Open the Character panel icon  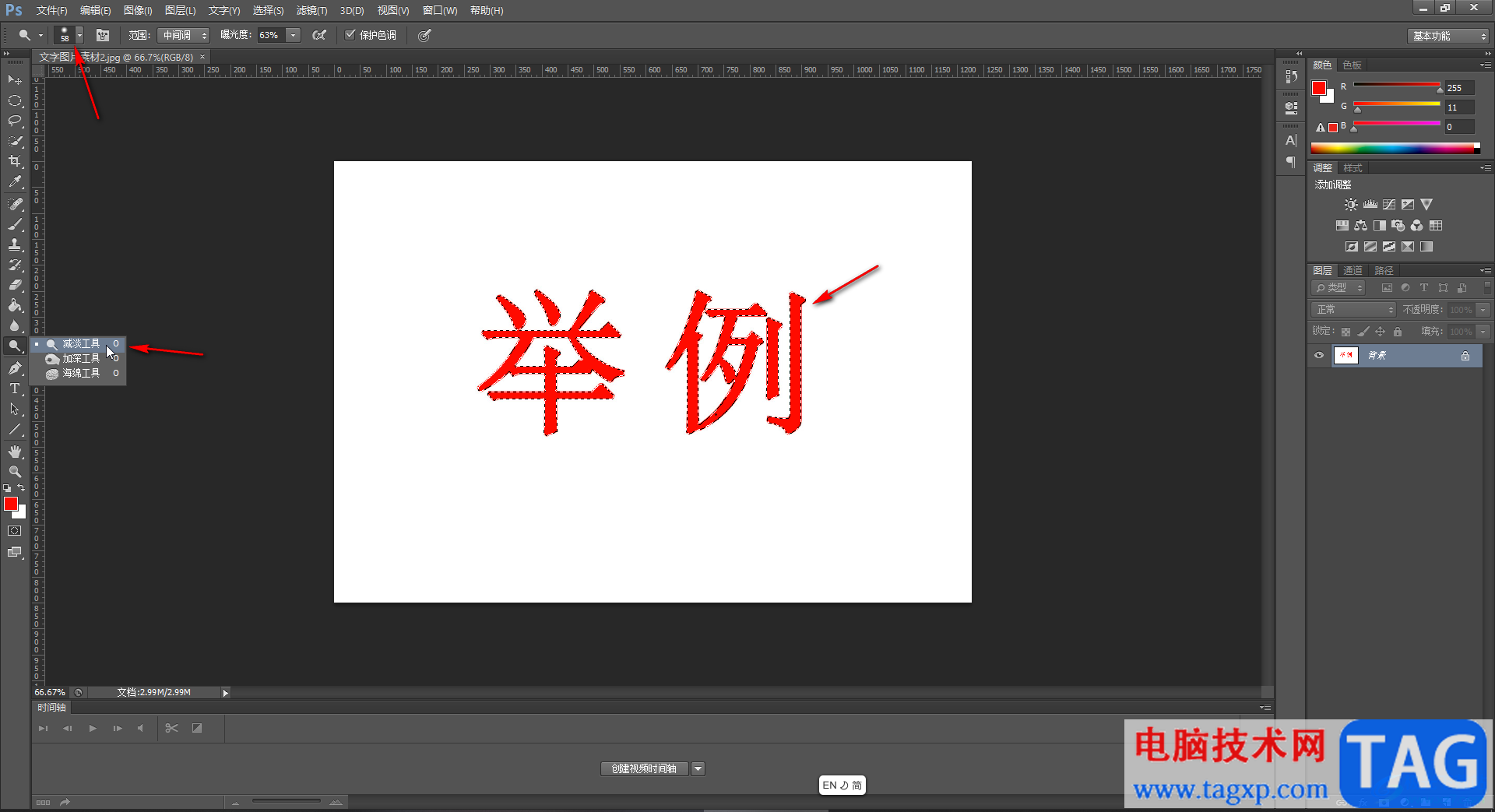(x=1291, y=141)
